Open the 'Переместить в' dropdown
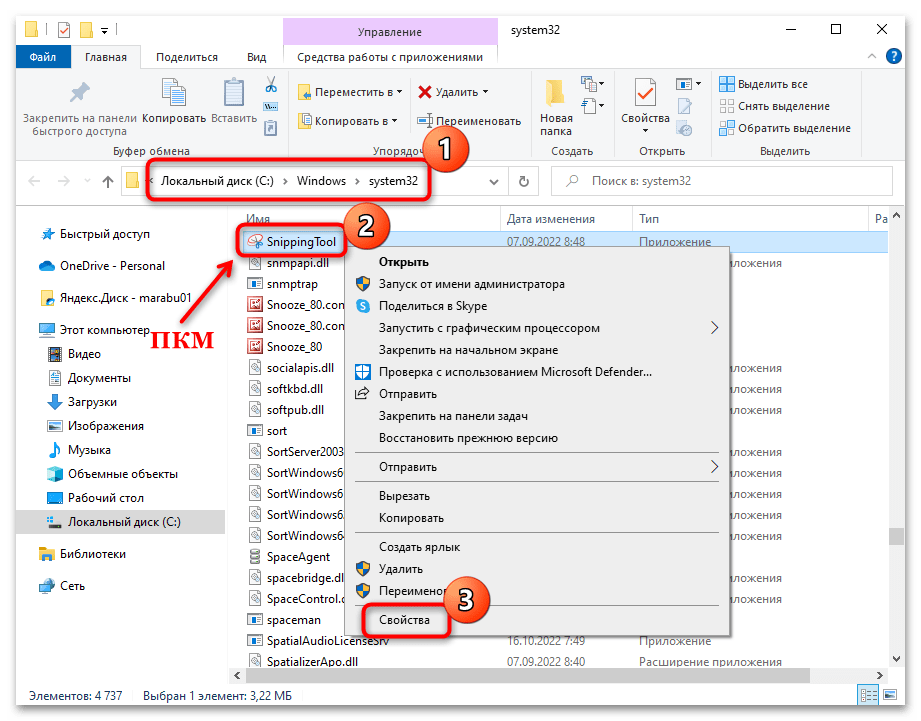The image size is (921, 721). click(x=350, y=92)
